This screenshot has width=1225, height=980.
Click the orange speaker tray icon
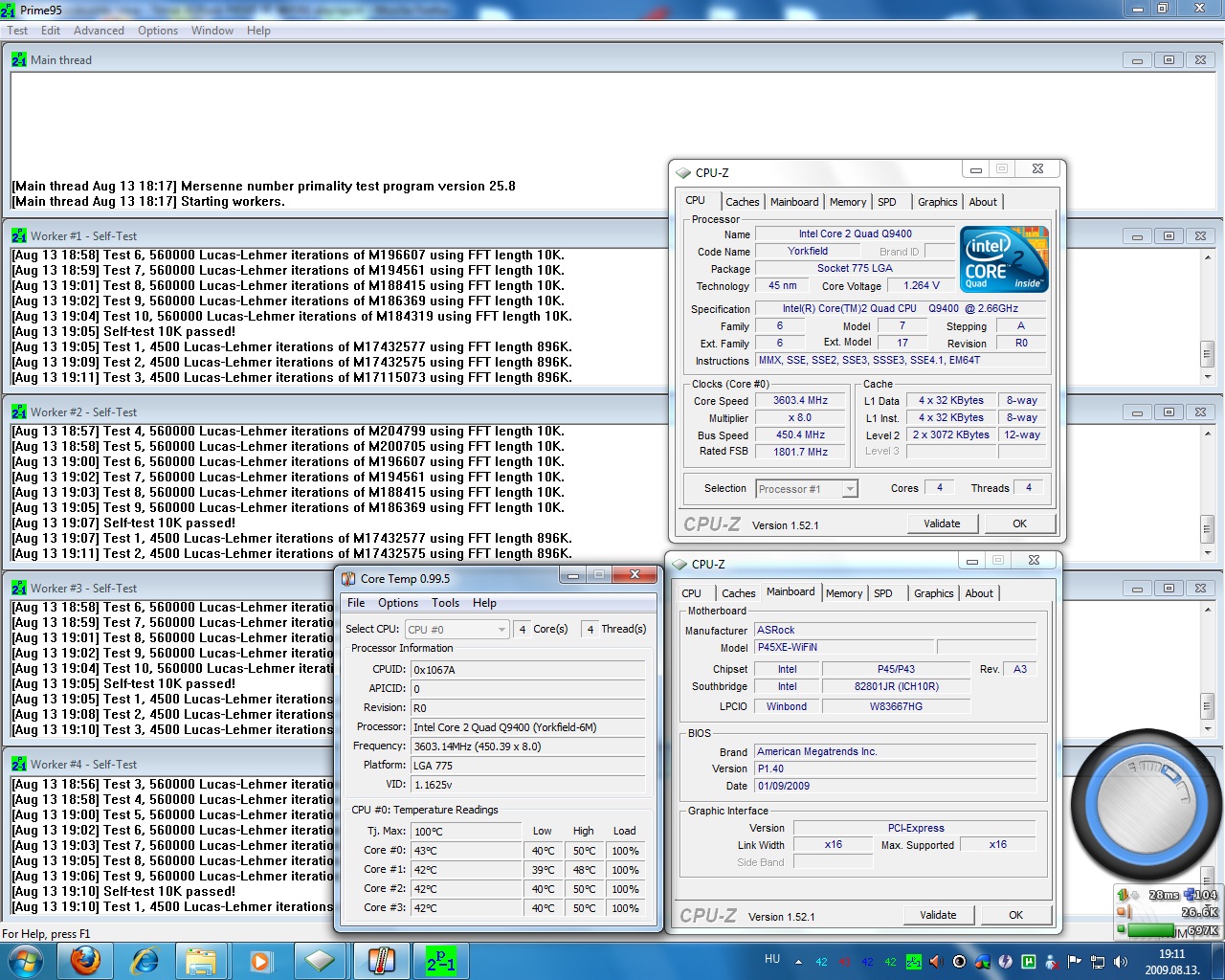pos(936,962)
